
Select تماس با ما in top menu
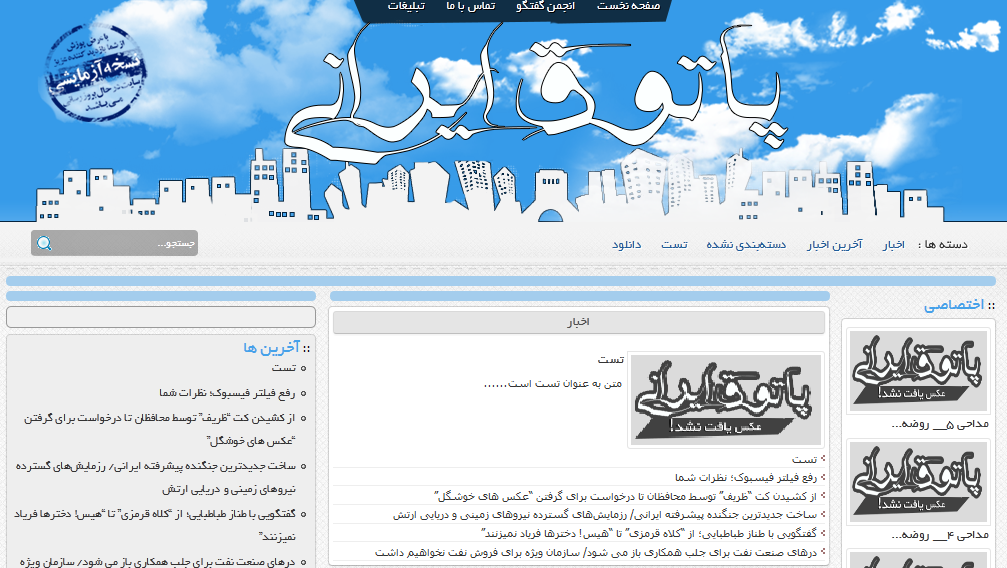point(470,6)
